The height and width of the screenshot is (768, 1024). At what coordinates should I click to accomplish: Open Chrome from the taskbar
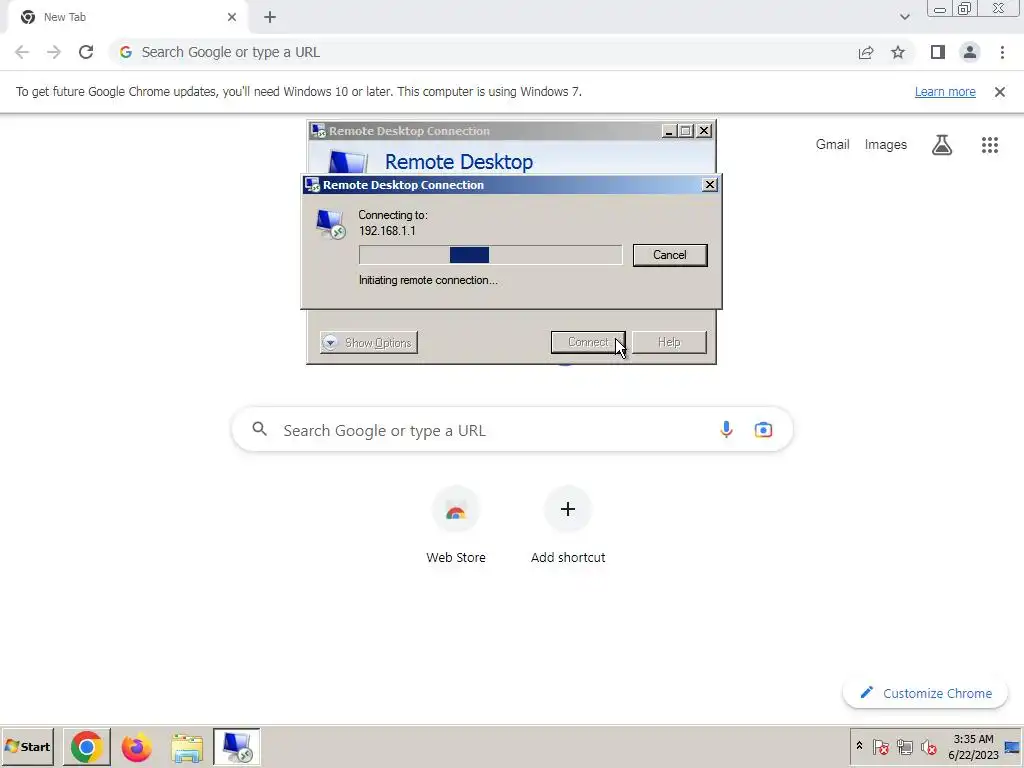86,747
